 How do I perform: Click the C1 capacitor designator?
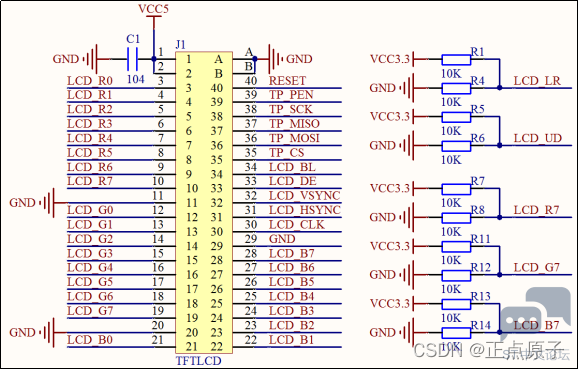point(133,39)
